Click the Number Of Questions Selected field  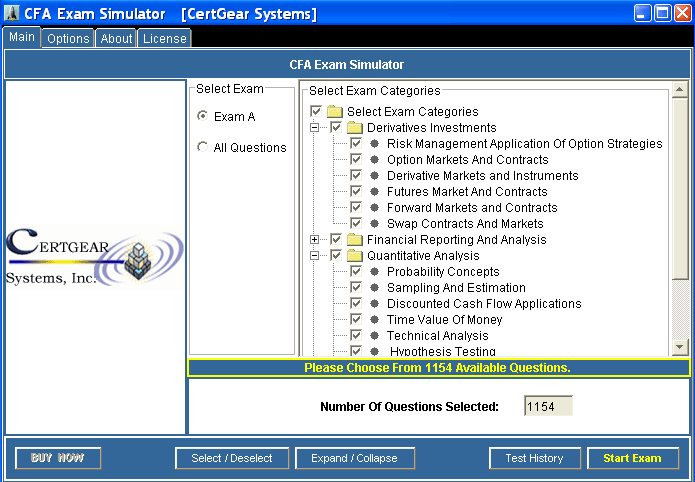click(x=548, y=406)
